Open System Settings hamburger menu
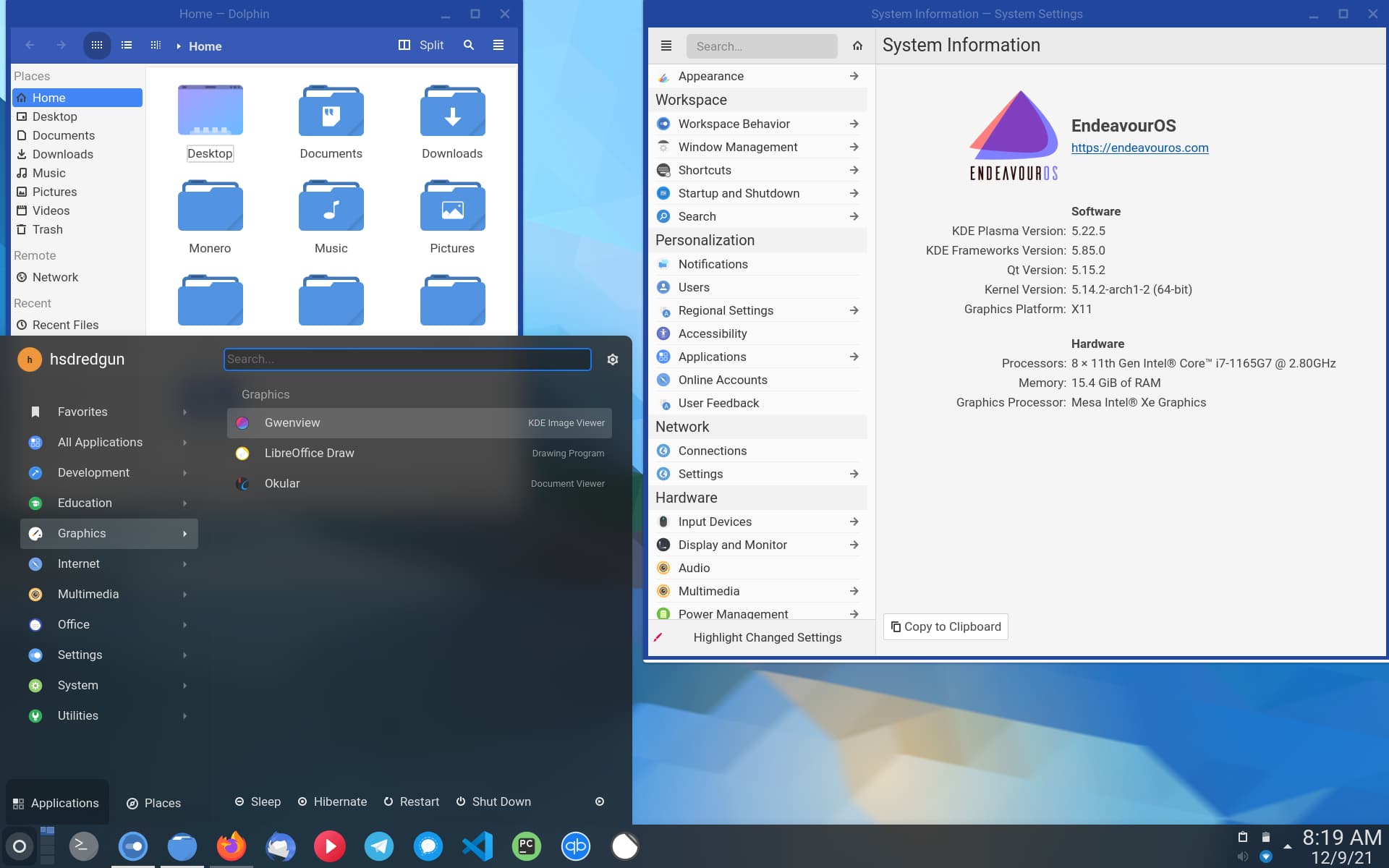The image size is (1389, 868). point(666,46)
